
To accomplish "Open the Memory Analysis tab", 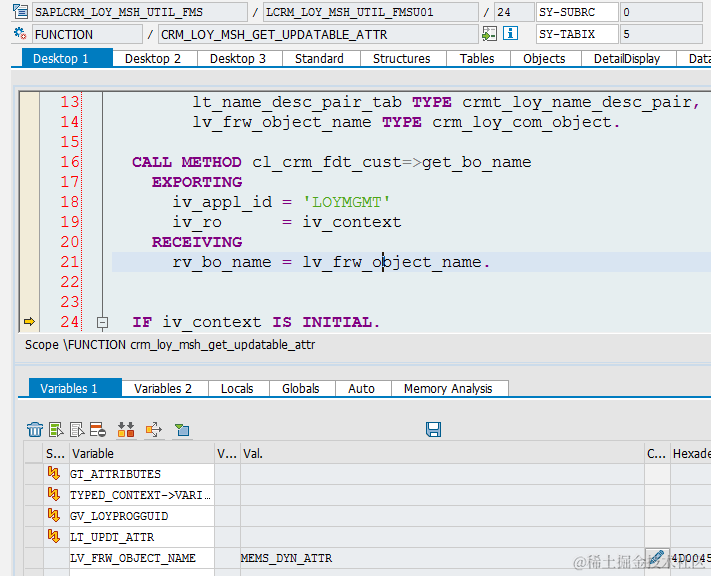I will [x=450, y=388].
